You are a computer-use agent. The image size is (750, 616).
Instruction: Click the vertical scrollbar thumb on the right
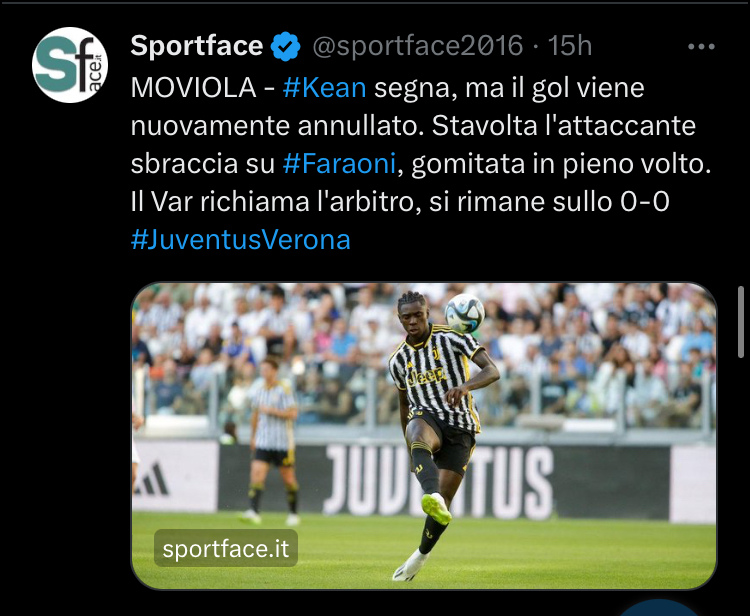(741, 322)
